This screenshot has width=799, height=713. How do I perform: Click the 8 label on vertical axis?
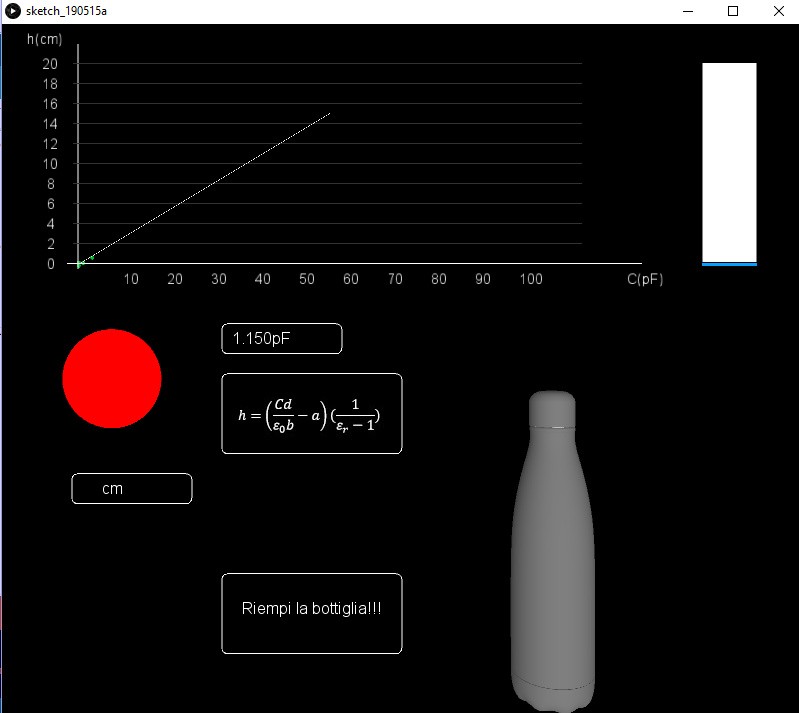tap(51, 184)
